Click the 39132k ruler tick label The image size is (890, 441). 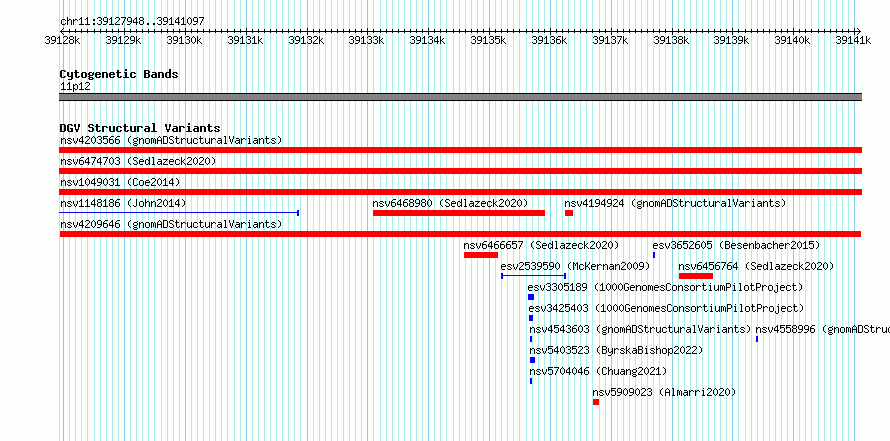306,40
